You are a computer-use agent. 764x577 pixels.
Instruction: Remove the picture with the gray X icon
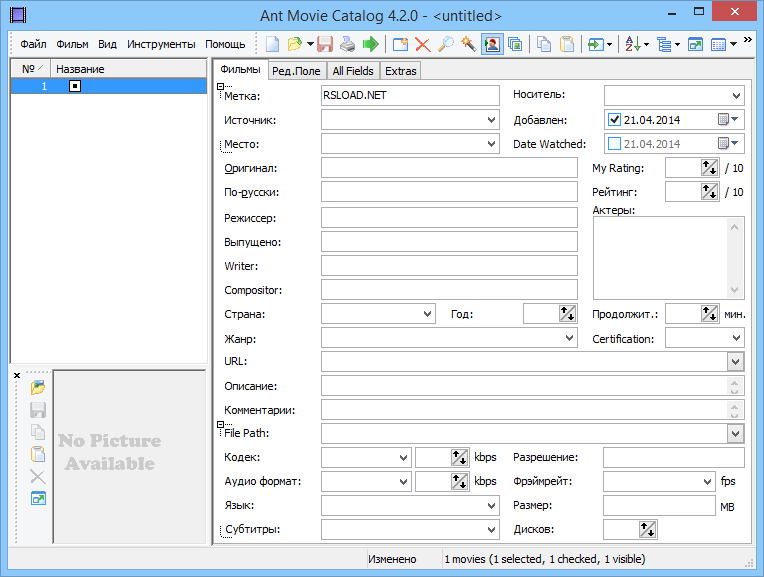tap(38, 476)
